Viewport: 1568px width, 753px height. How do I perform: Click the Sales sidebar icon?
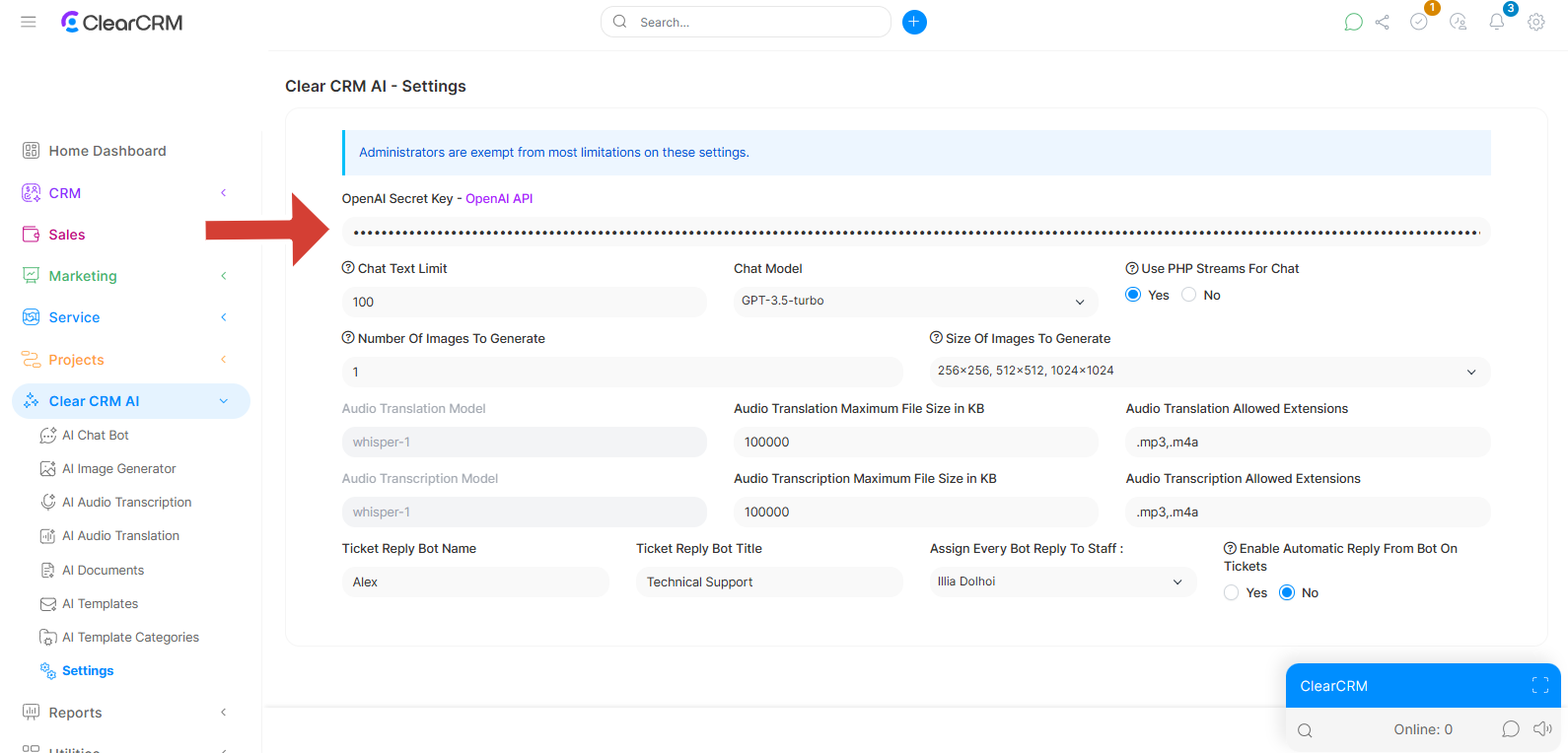pos(31,235)
